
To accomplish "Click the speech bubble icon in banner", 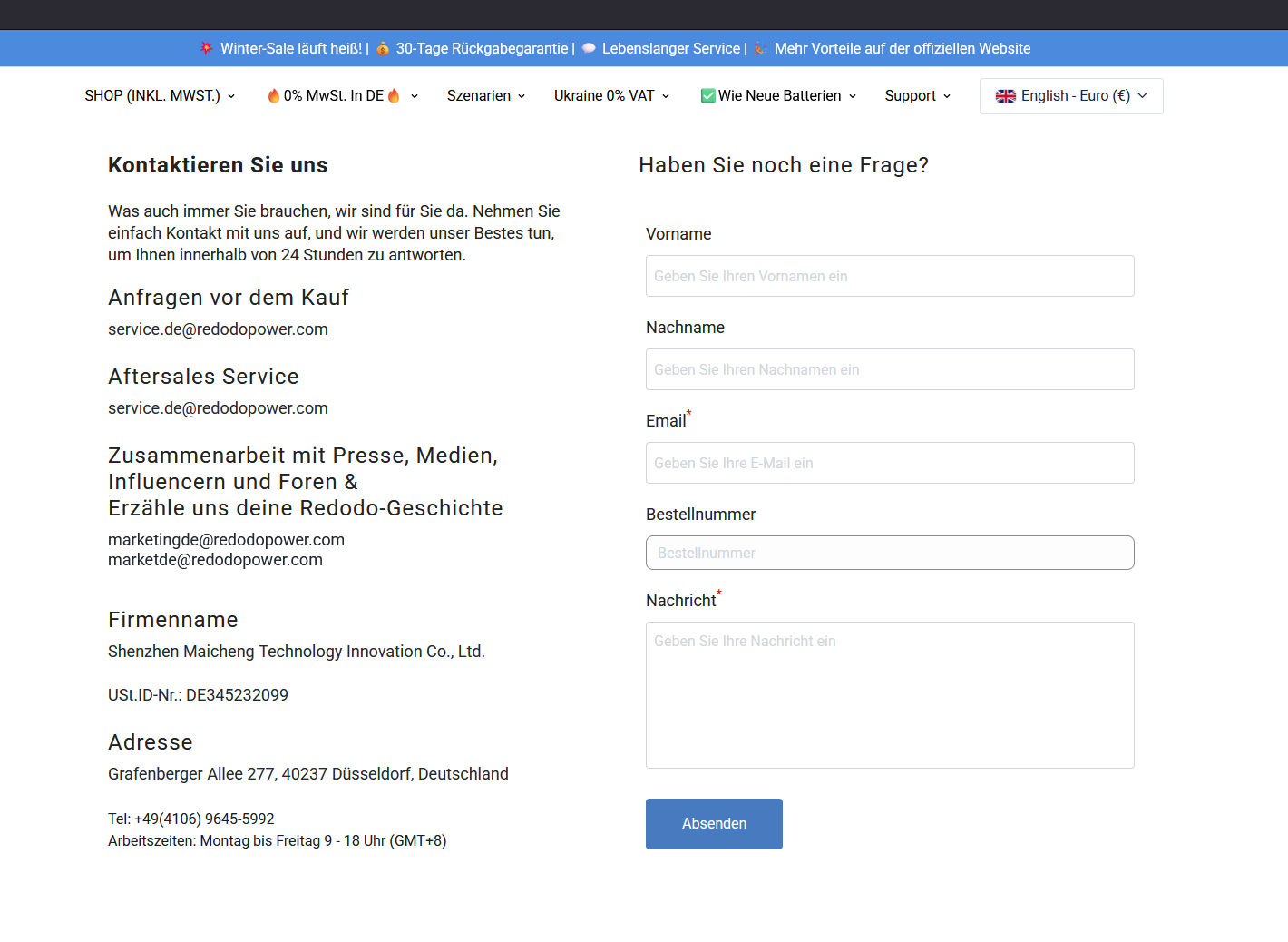I will pyautogui.click(x=589, y=49).
